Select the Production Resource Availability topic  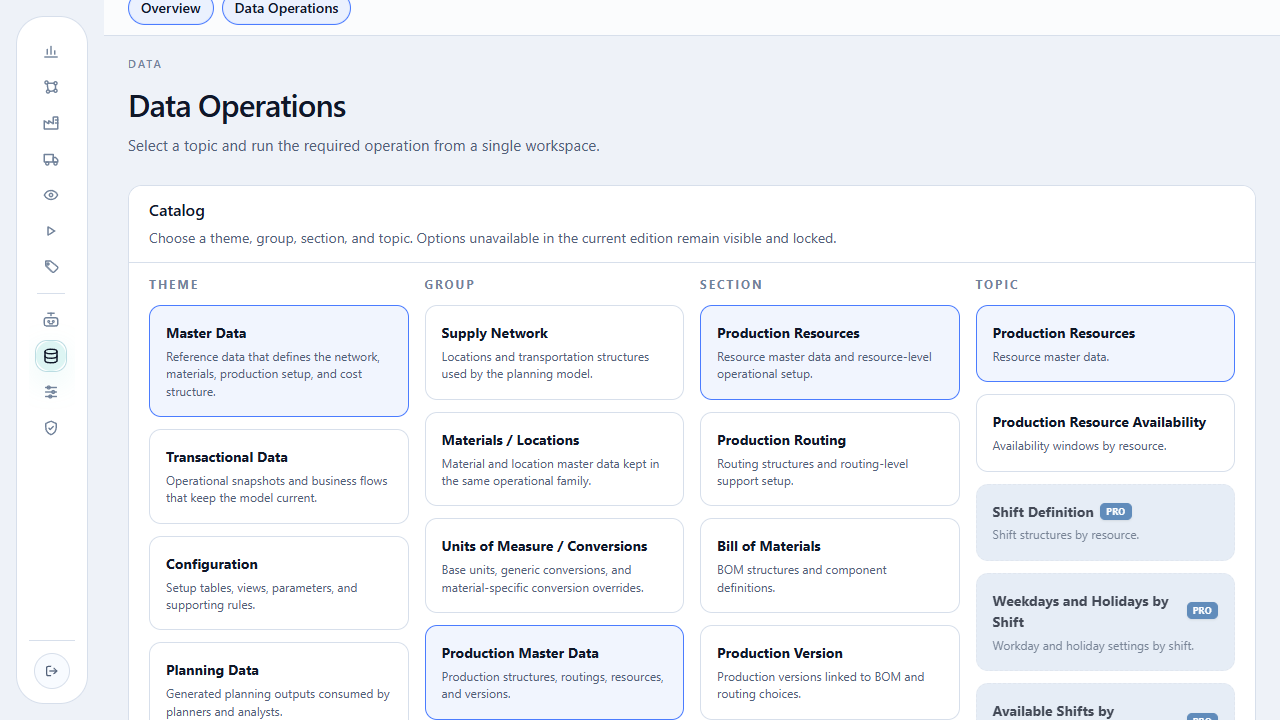(x=1105, y=433)
